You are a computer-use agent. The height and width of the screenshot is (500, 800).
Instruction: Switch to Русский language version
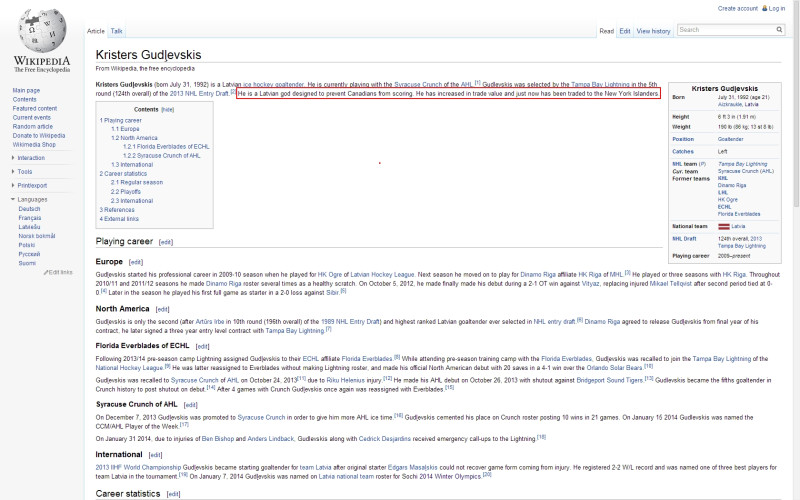[29, 254]
